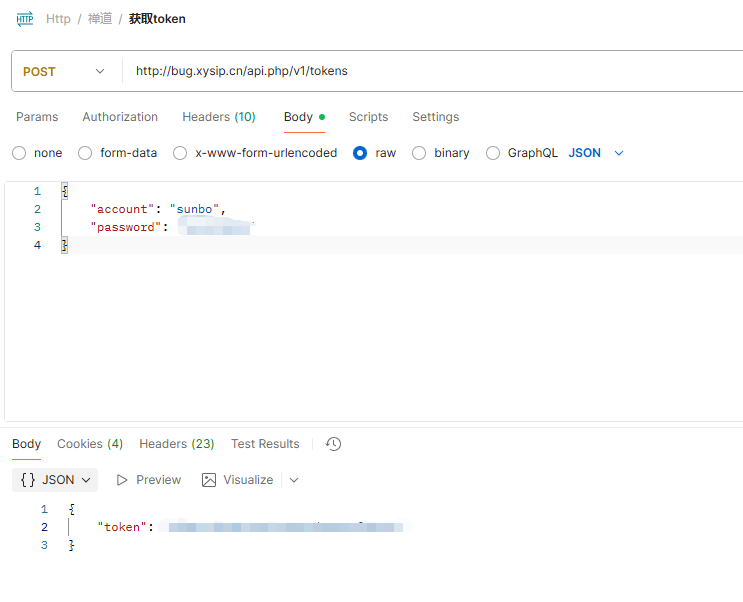Open the Scripts tab
Image resolution: width=743 pixels, height=602 pixels.
pos(368,117)
